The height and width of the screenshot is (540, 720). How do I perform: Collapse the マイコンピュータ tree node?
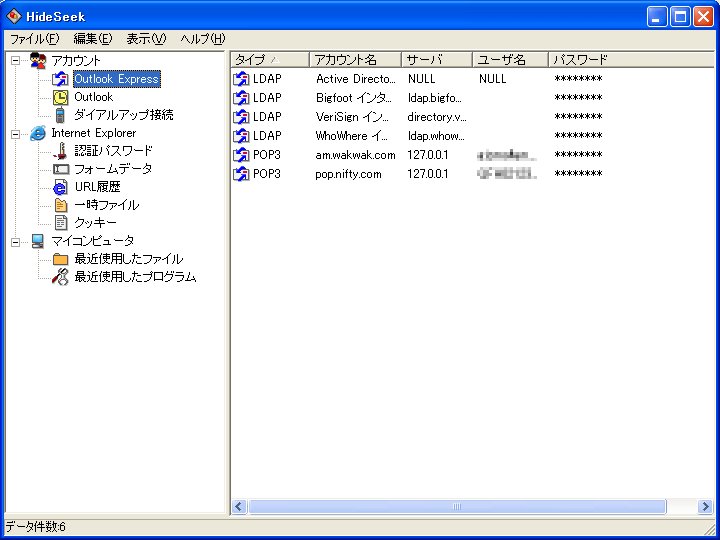pos(16,242)
